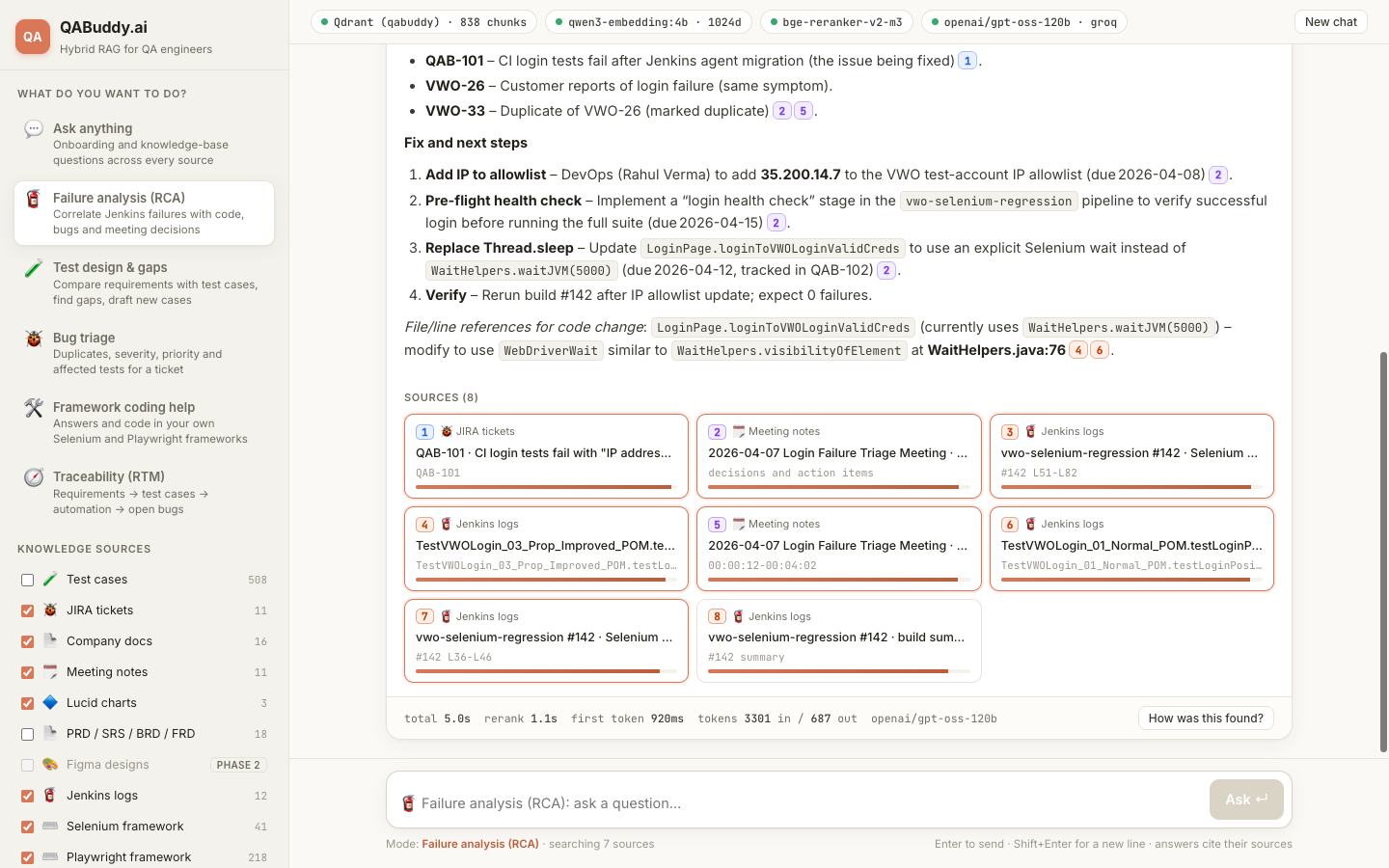1389x868 pixels.
Task: Click the chat vertical scrollbar
Action: click(x=1383, y=552)
